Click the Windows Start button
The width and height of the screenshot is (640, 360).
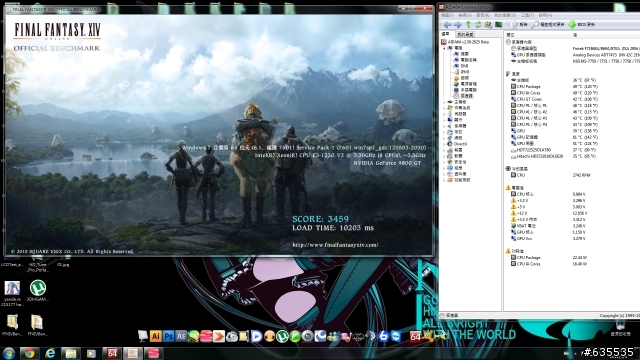tap(9, 353)
